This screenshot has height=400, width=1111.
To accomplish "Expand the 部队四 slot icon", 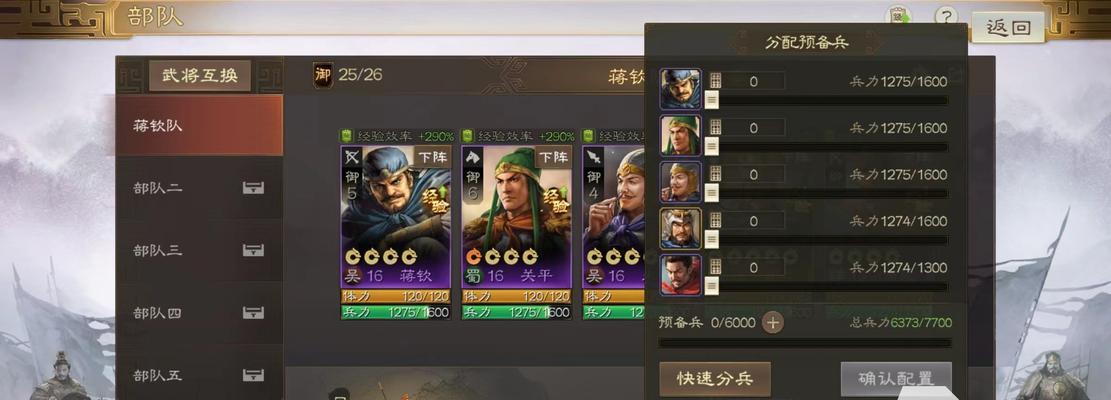I will [253, 312].
